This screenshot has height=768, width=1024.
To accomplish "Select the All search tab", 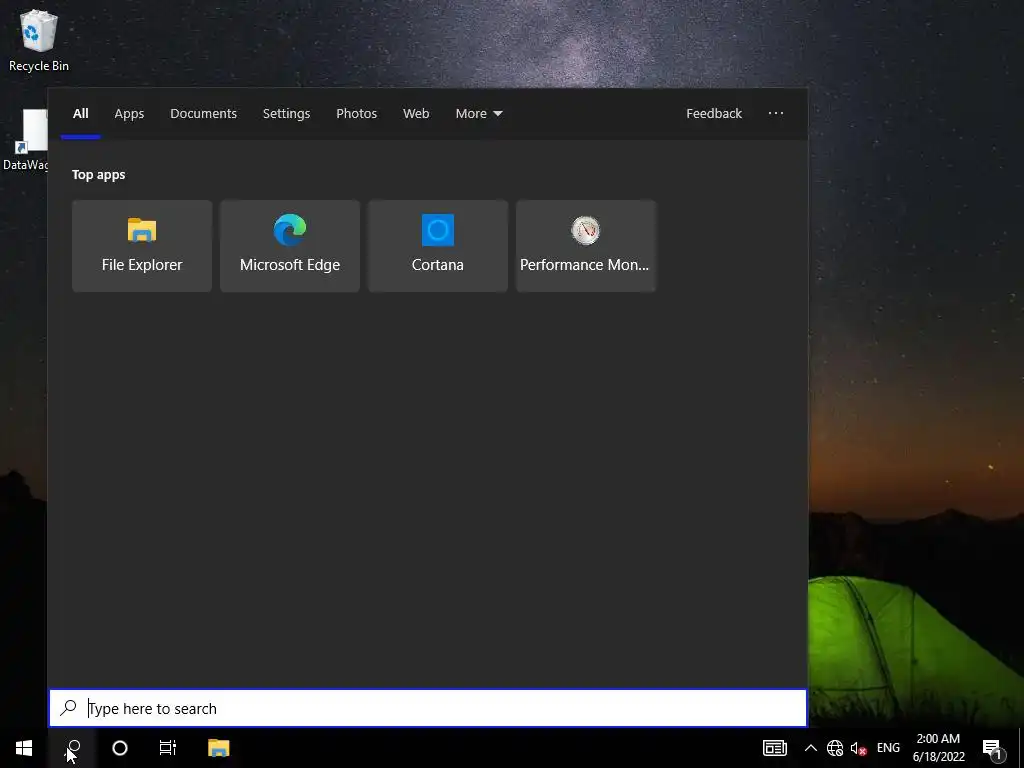I will 80,114.
